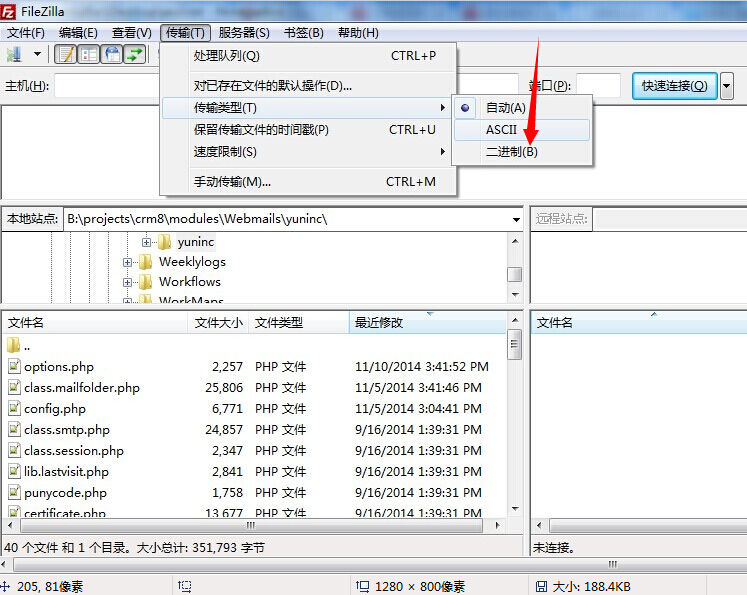Sort by 文件类型 column header

tap(299, 323)
